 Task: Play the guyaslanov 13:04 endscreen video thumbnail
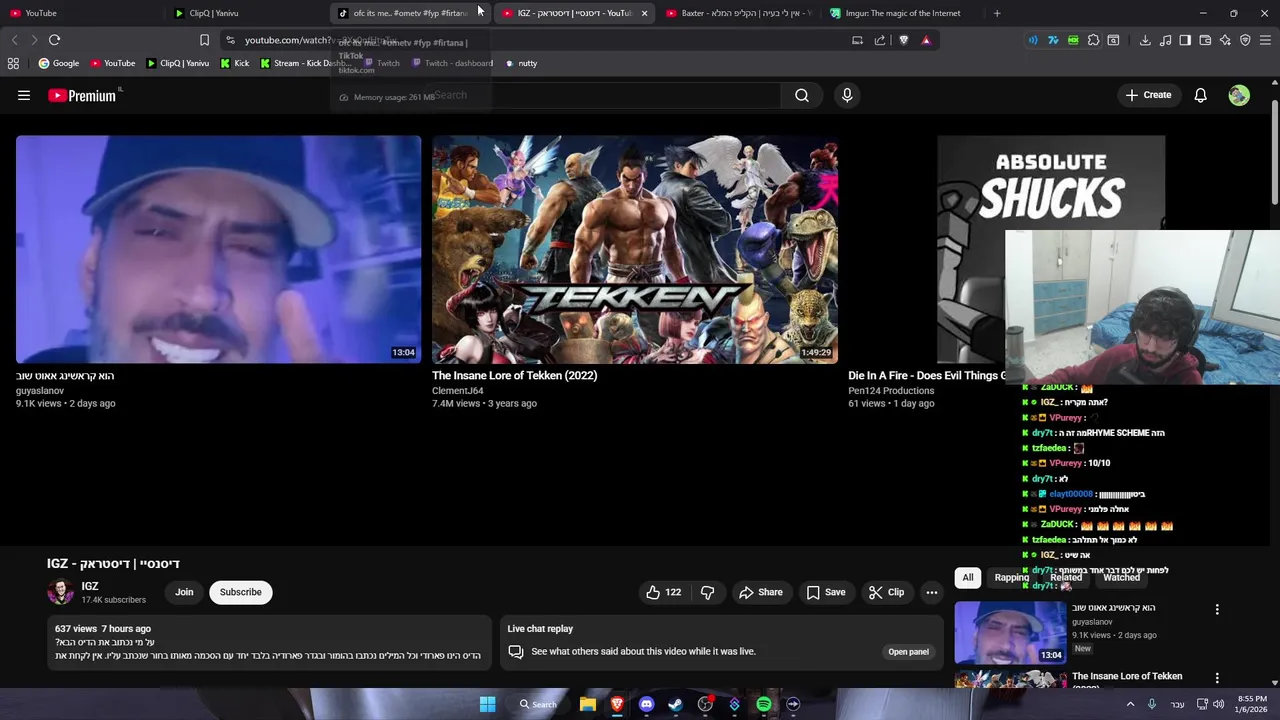click(x=218, y=249)
